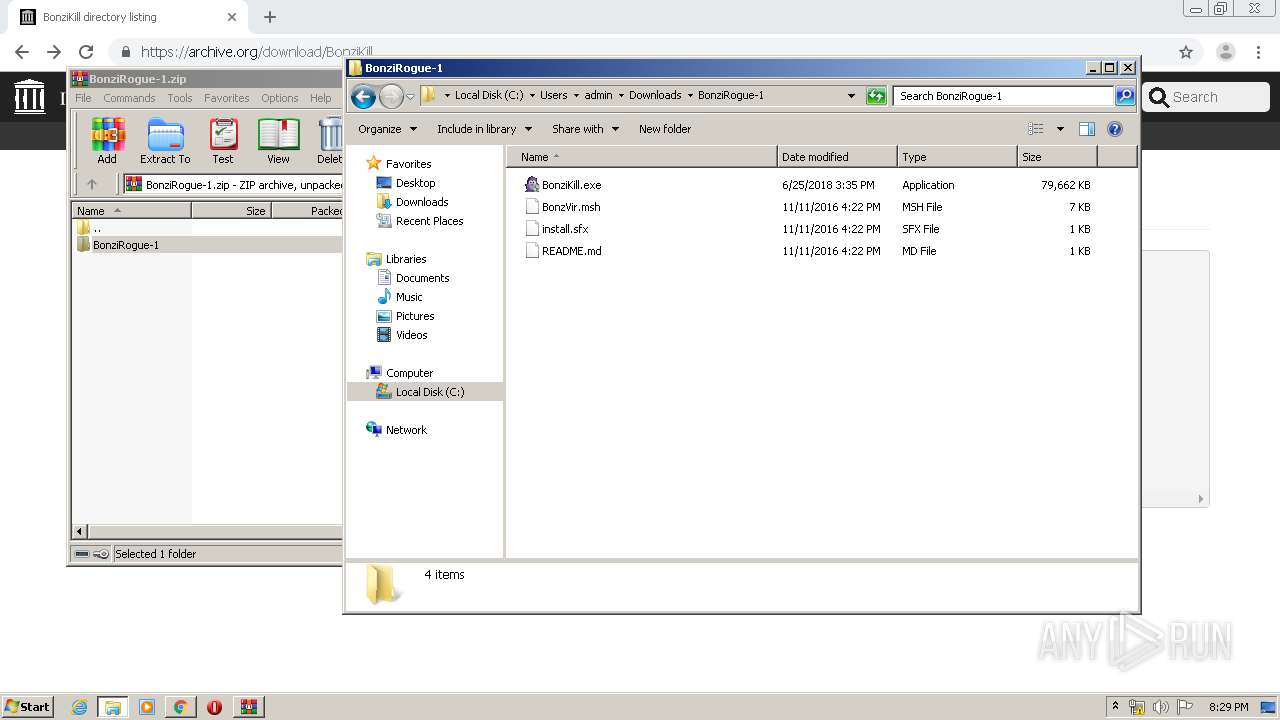Select Recent Places in navigation pane
This screenshot has width=1280, height=720.
[429, 221]
